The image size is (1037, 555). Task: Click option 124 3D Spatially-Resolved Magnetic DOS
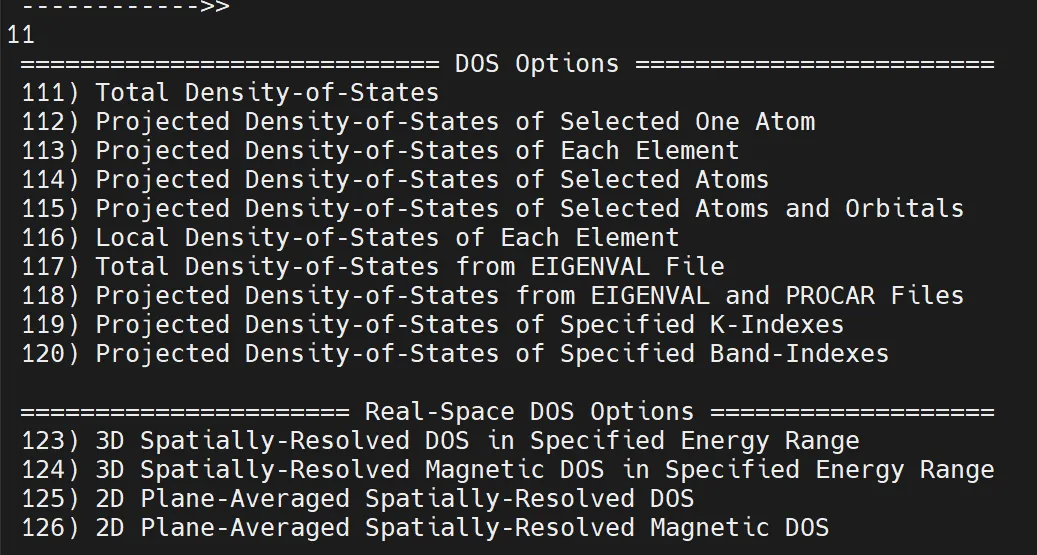click(x=507, y=470)
